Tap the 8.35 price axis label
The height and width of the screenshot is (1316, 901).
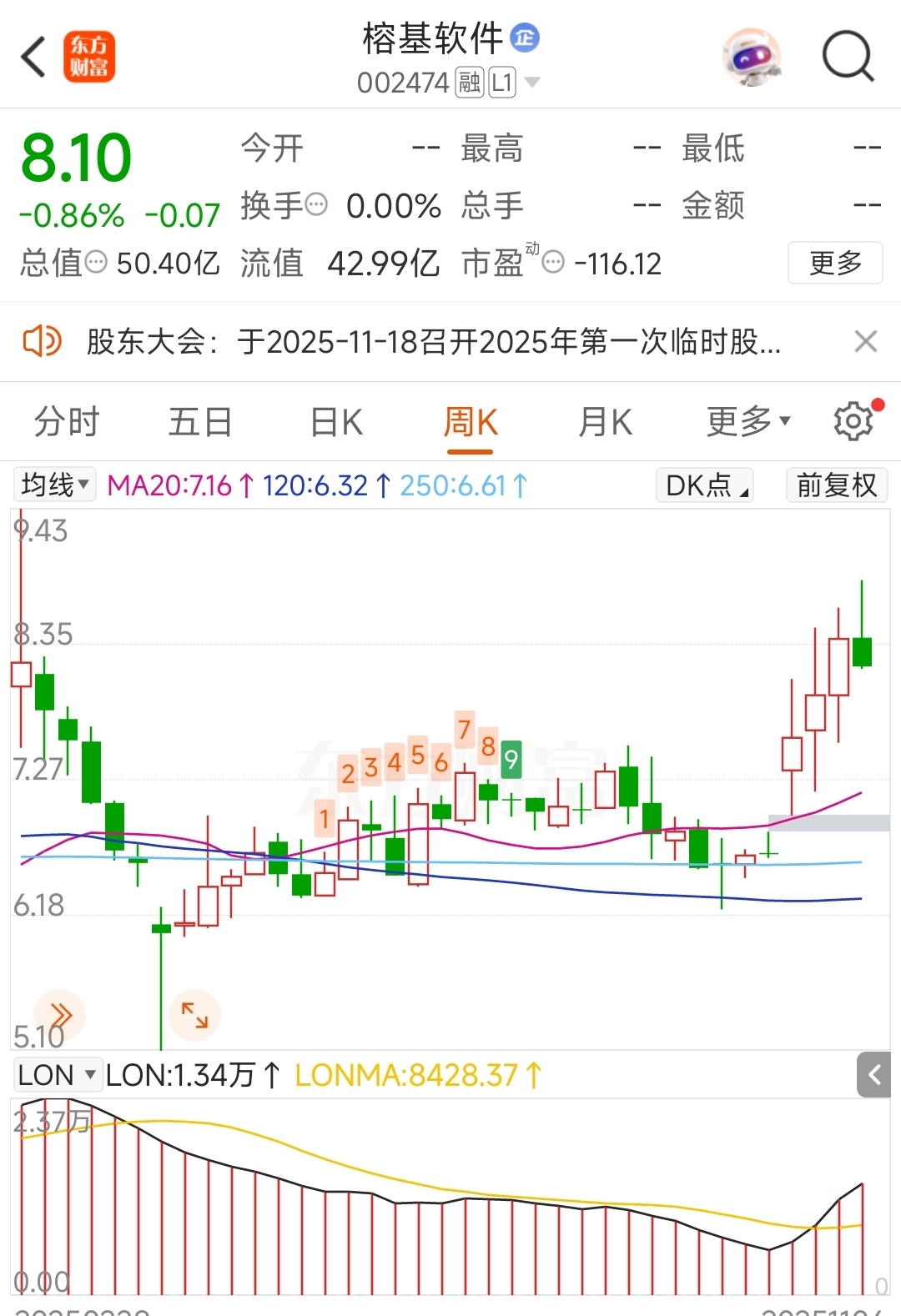43,635
